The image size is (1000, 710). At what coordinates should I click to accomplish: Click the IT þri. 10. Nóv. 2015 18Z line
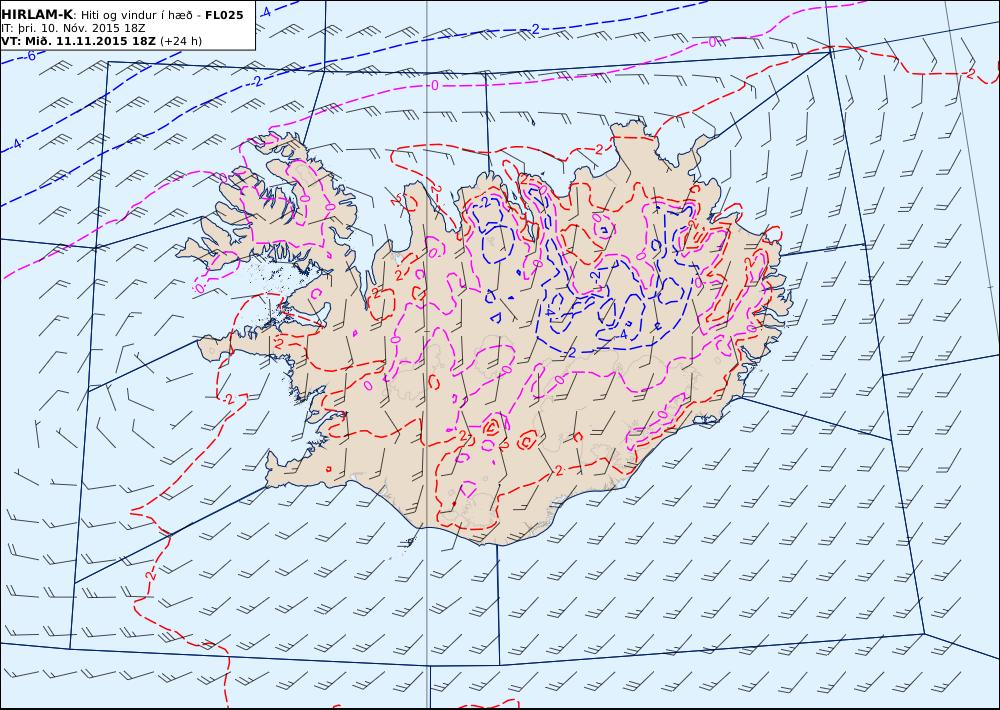click(x=73, y=28)
